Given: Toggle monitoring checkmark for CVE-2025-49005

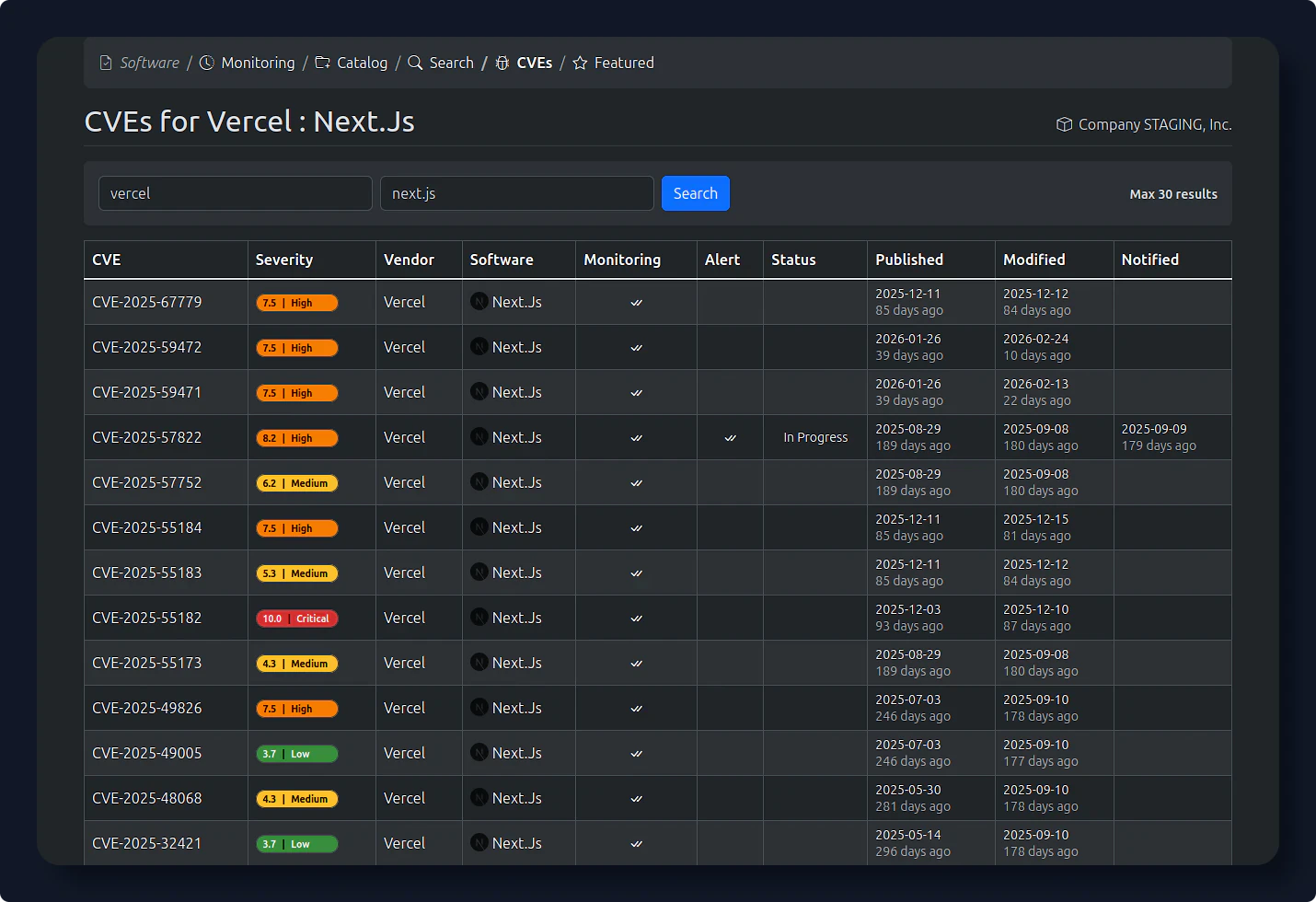Looking at the screenshot, I should pos(636,754).
